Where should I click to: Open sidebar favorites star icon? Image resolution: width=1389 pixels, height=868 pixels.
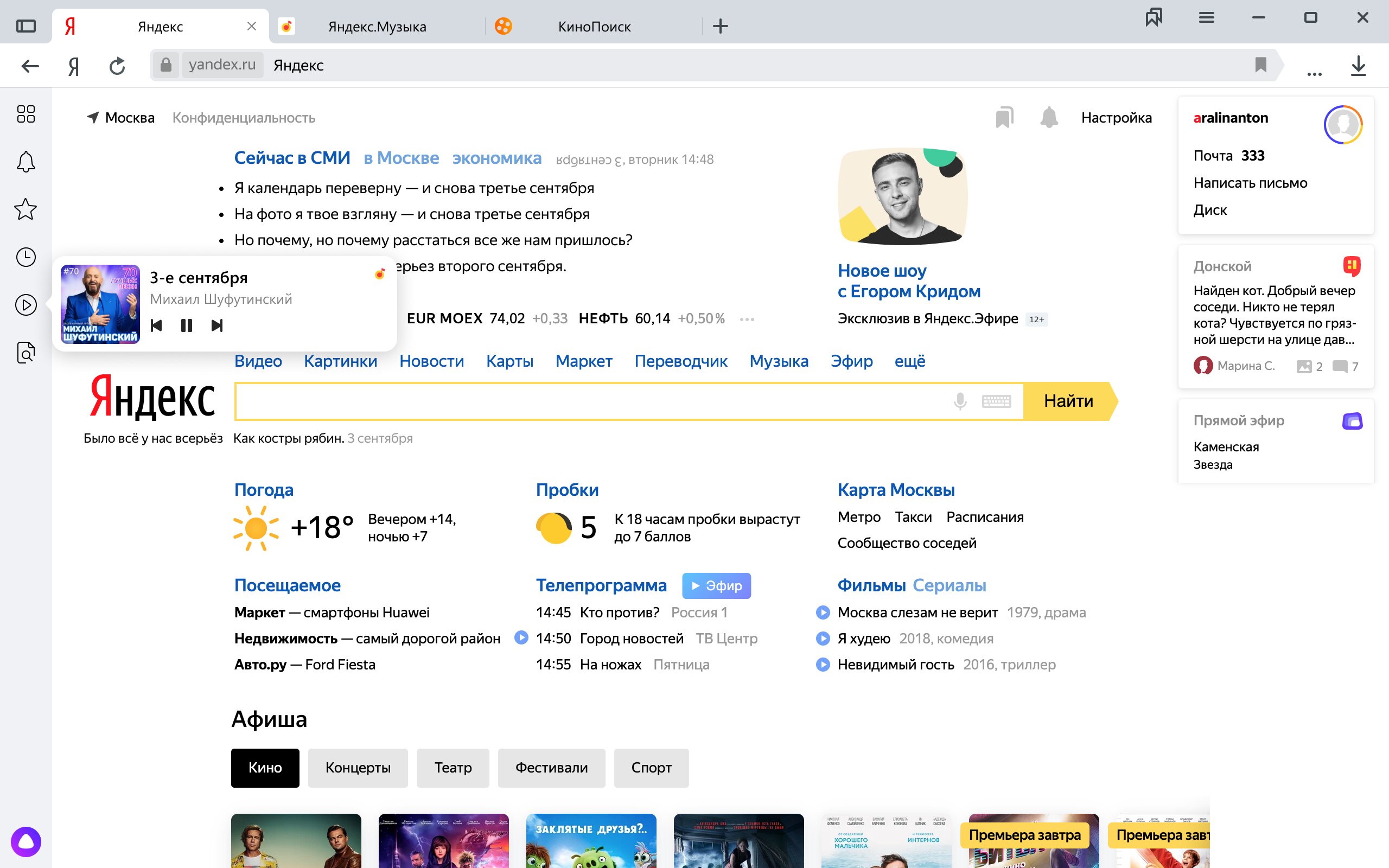(26, 209)
